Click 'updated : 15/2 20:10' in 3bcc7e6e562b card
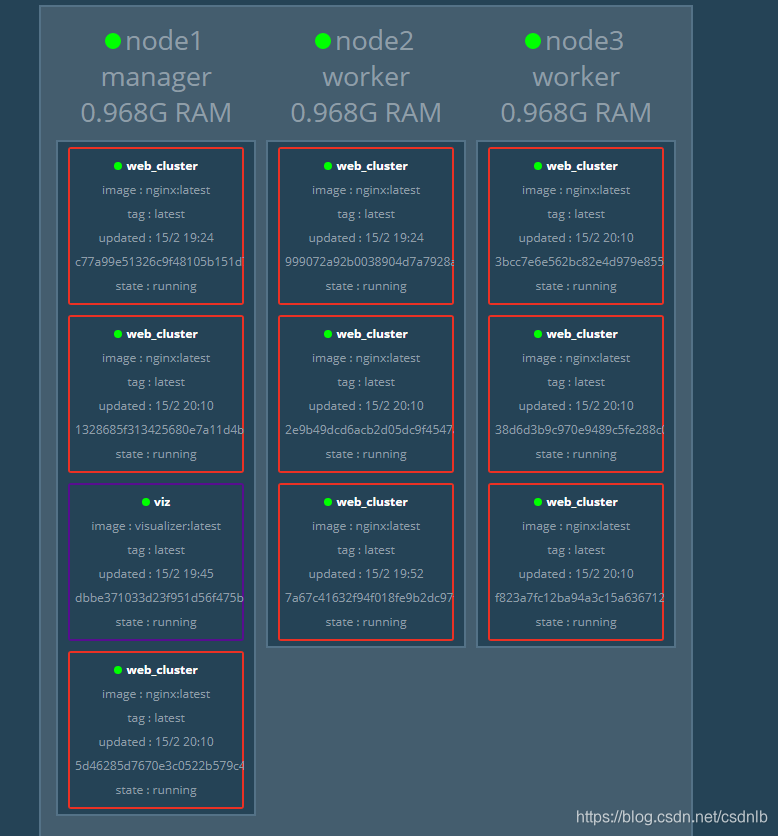778x836 pixels. (x=576, y=238)
